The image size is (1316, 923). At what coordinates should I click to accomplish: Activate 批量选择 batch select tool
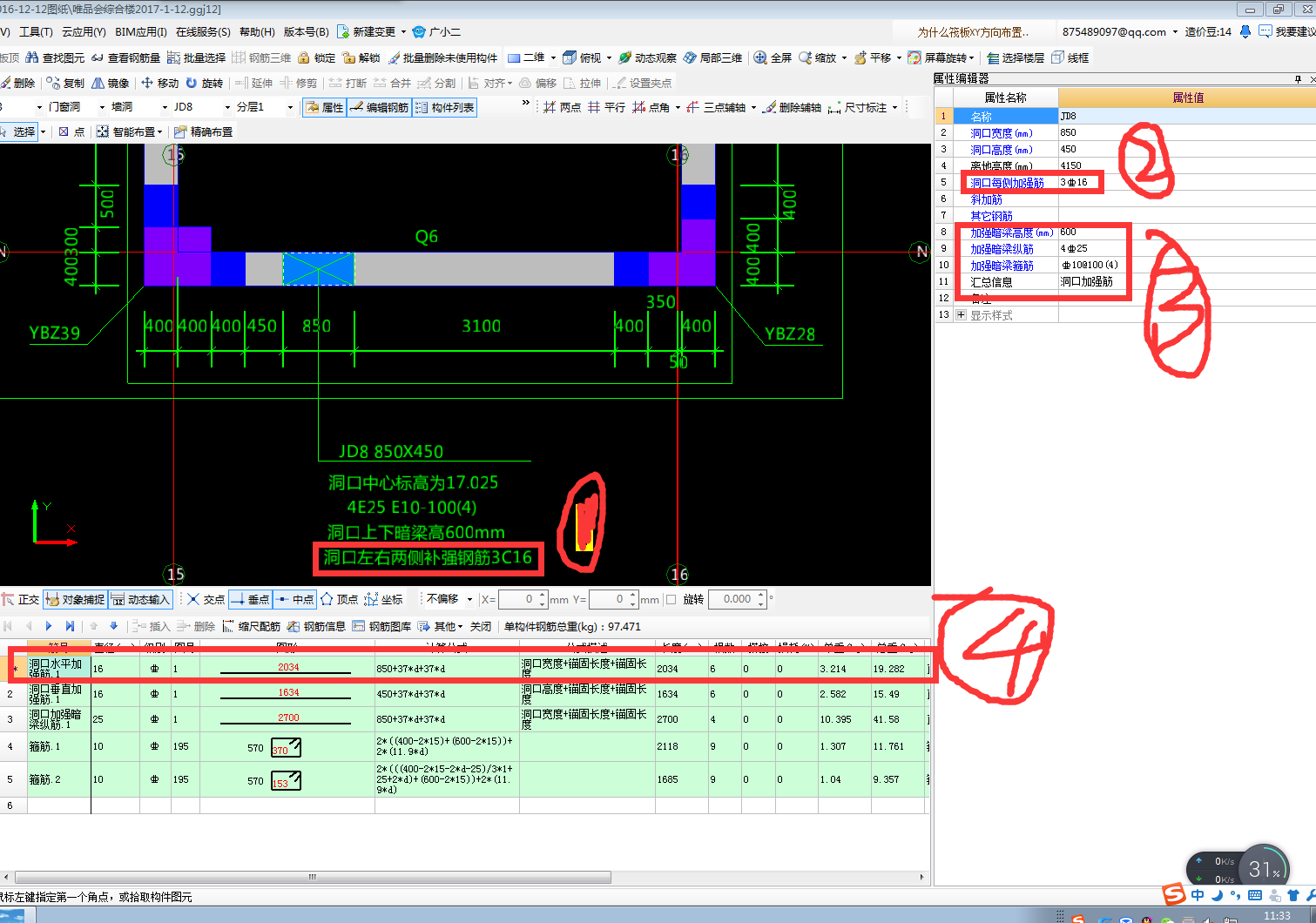point(196,57)
